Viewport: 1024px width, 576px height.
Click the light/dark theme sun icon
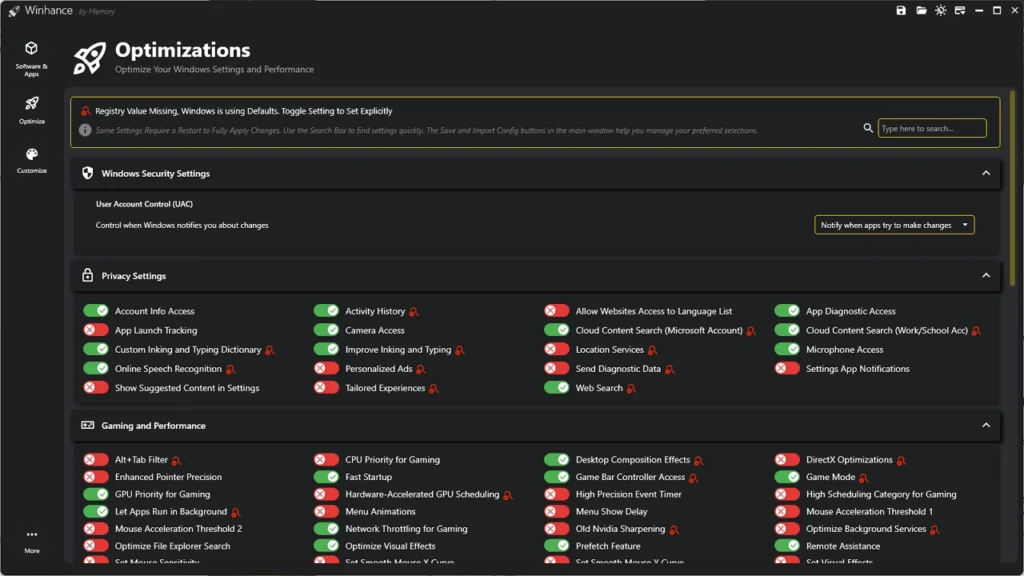(940, 10)
